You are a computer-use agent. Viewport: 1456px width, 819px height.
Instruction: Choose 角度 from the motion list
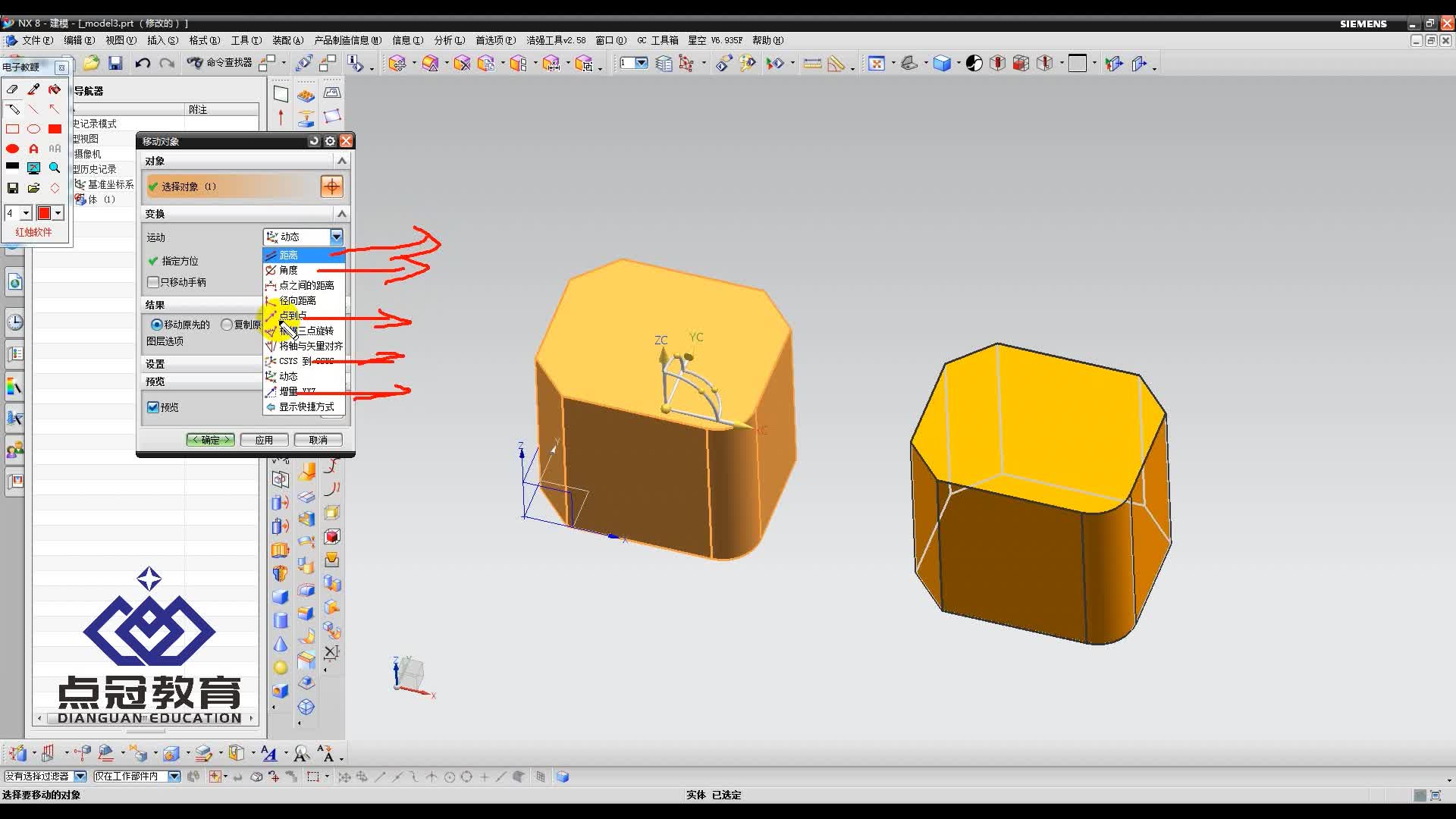[288, 270]
